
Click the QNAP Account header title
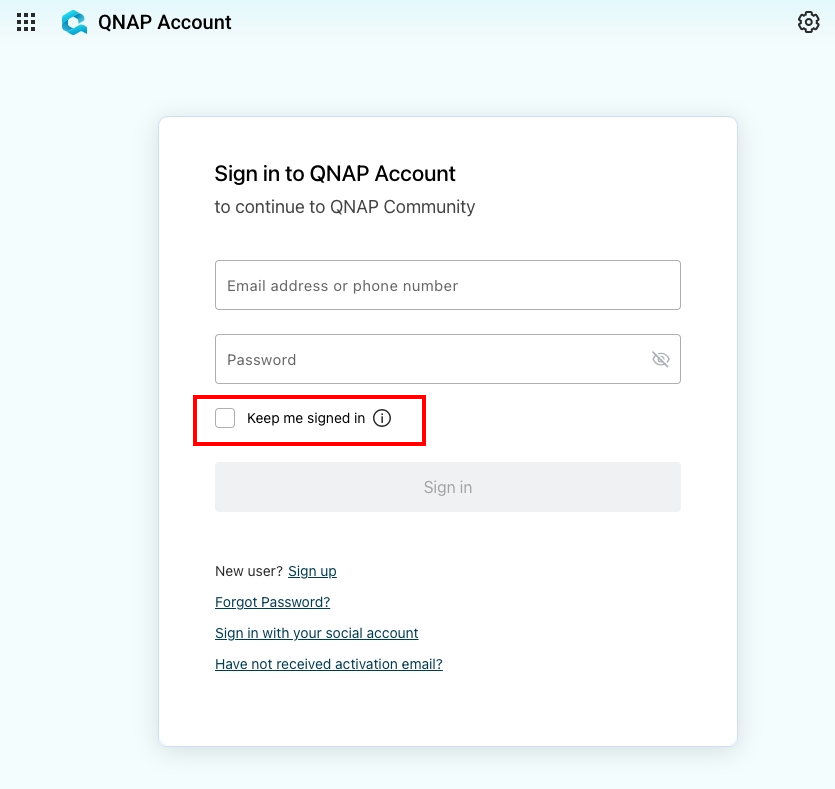click(x=165, y=22)
